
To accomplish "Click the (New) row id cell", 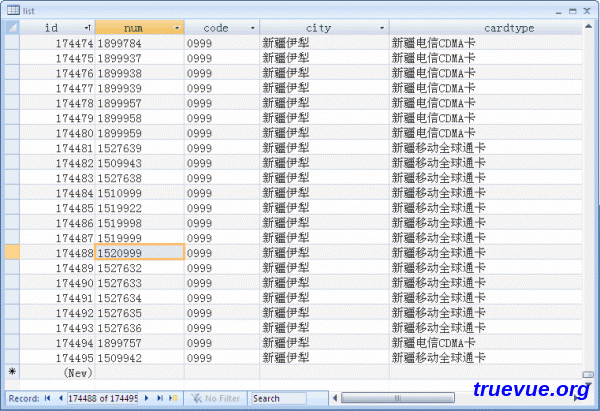I will (x=57, y=372).
